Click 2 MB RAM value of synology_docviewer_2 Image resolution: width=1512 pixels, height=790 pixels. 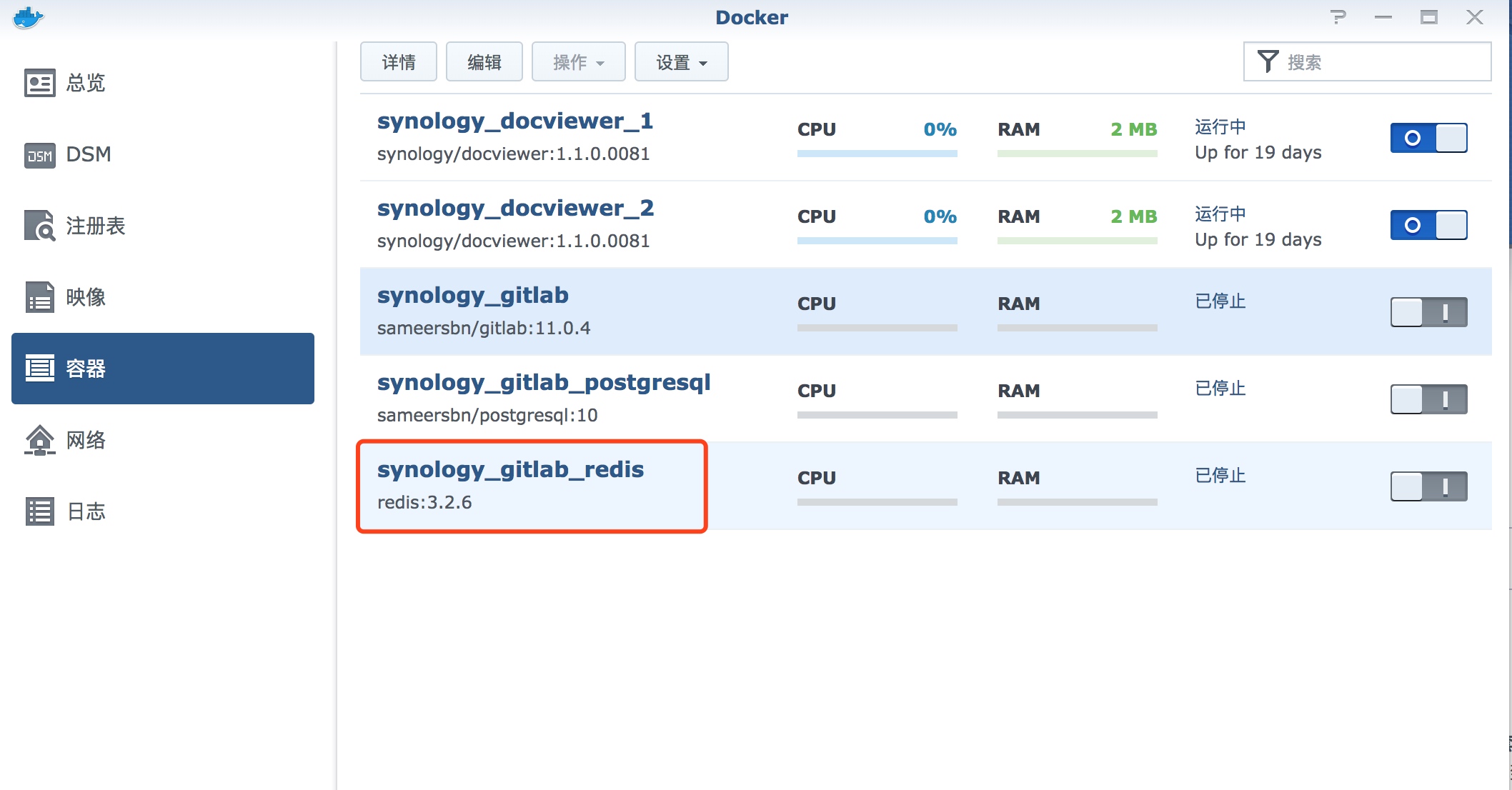[1134, 216]
